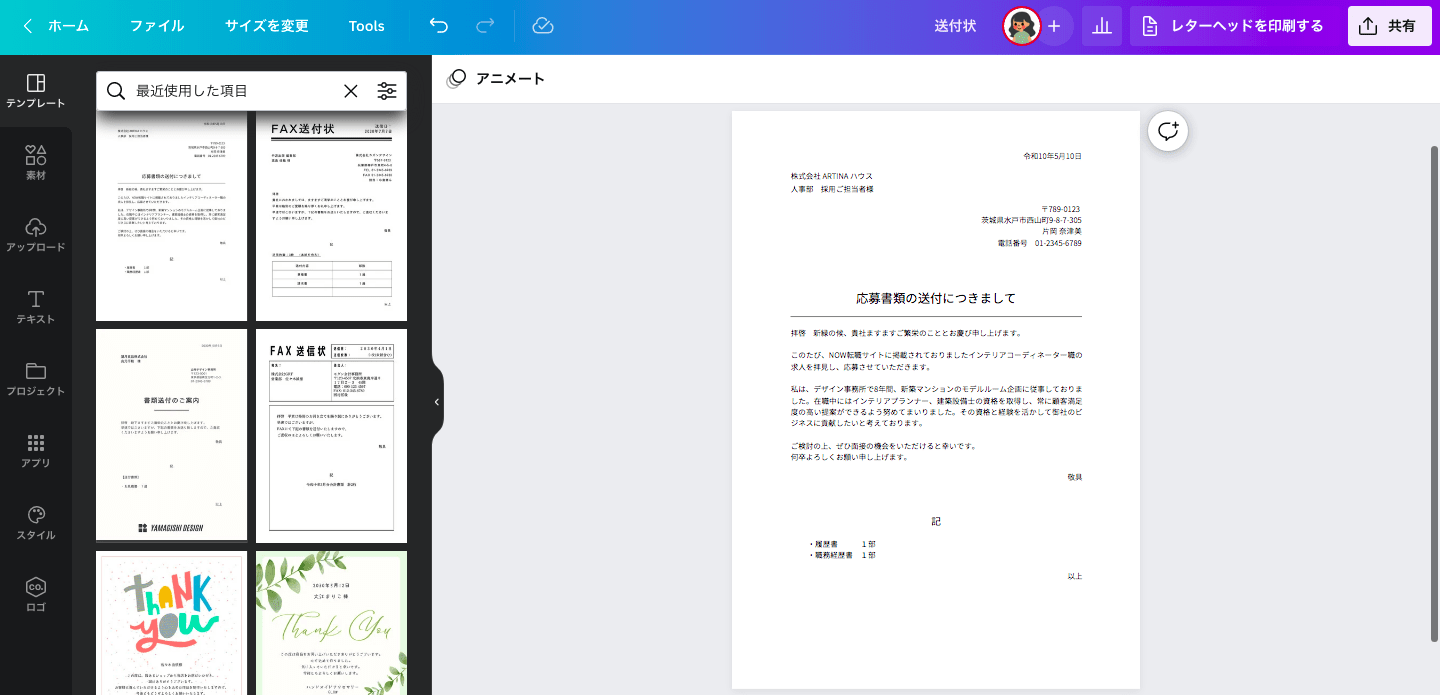Image resolution: width=1440 pixels, height=695 pixels.
Task: Open the 素材 elements panel
Action: pos(36,162)
